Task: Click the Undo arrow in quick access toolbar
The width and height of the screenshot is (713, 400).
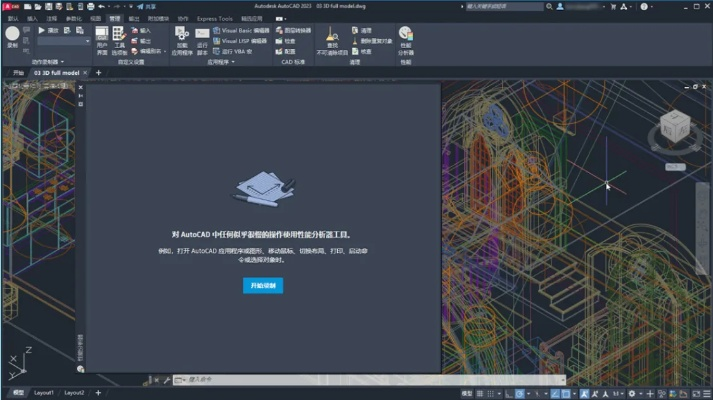Action: (101, 6)
